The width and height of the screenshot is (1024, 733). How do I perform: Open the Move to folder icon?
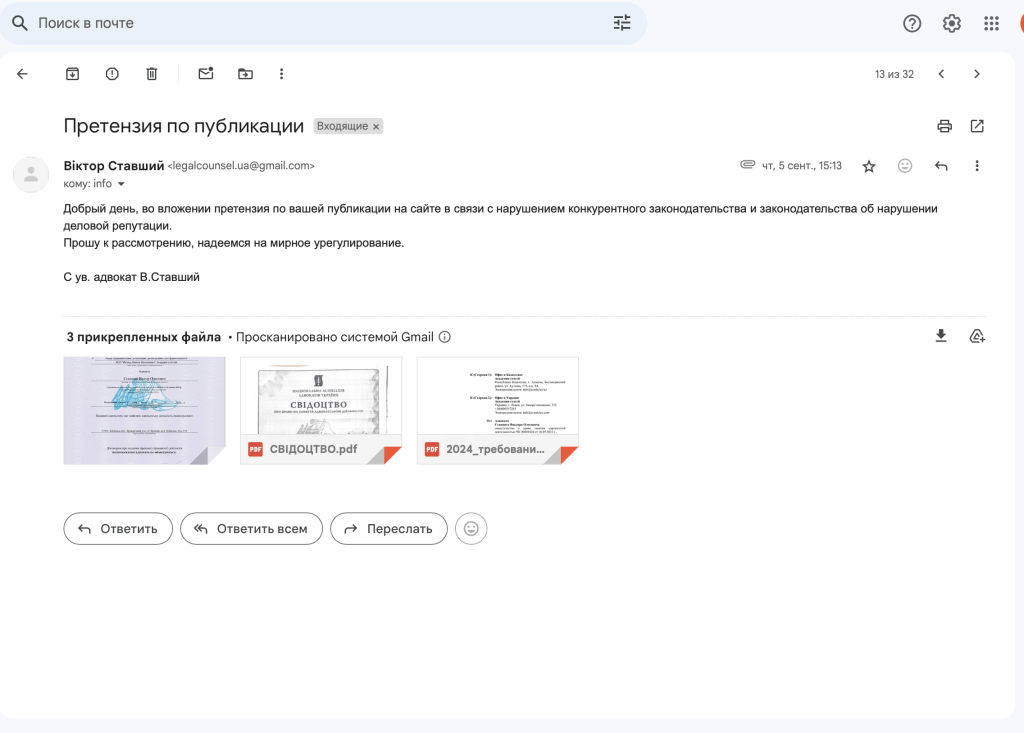pos(246,74)
